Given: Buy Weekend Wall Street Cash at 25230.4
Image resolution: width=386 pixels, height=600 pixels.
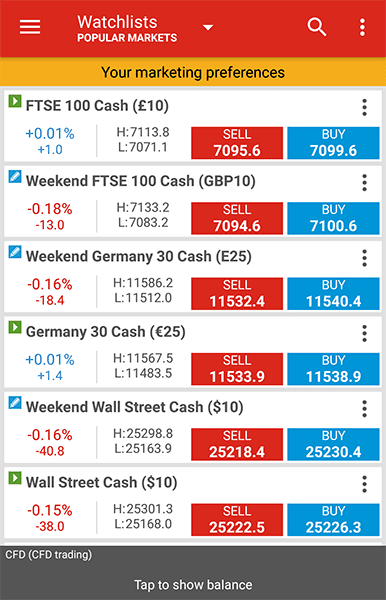Looking at the screenshot, I should coord(333,444).
